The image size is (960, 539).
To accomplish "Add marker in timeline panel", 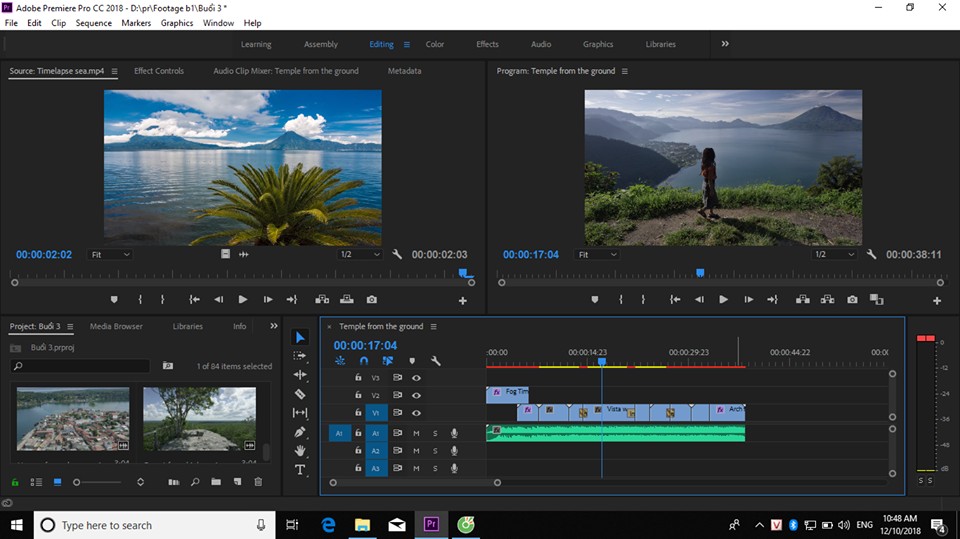I will [x=412, y=361].
